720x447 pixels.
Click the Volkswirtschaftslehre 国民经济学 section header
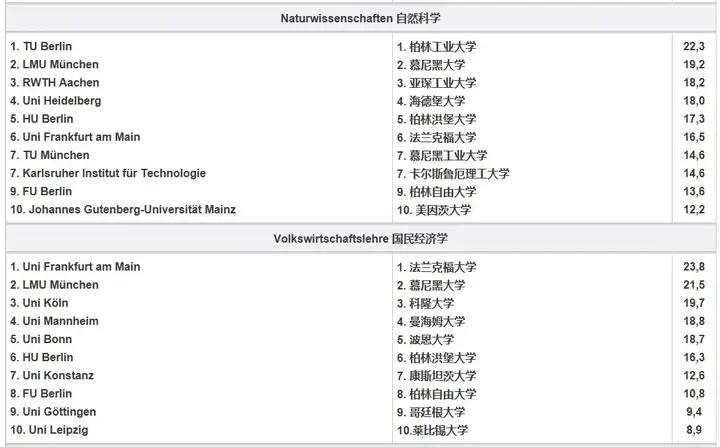click(360, 239)
